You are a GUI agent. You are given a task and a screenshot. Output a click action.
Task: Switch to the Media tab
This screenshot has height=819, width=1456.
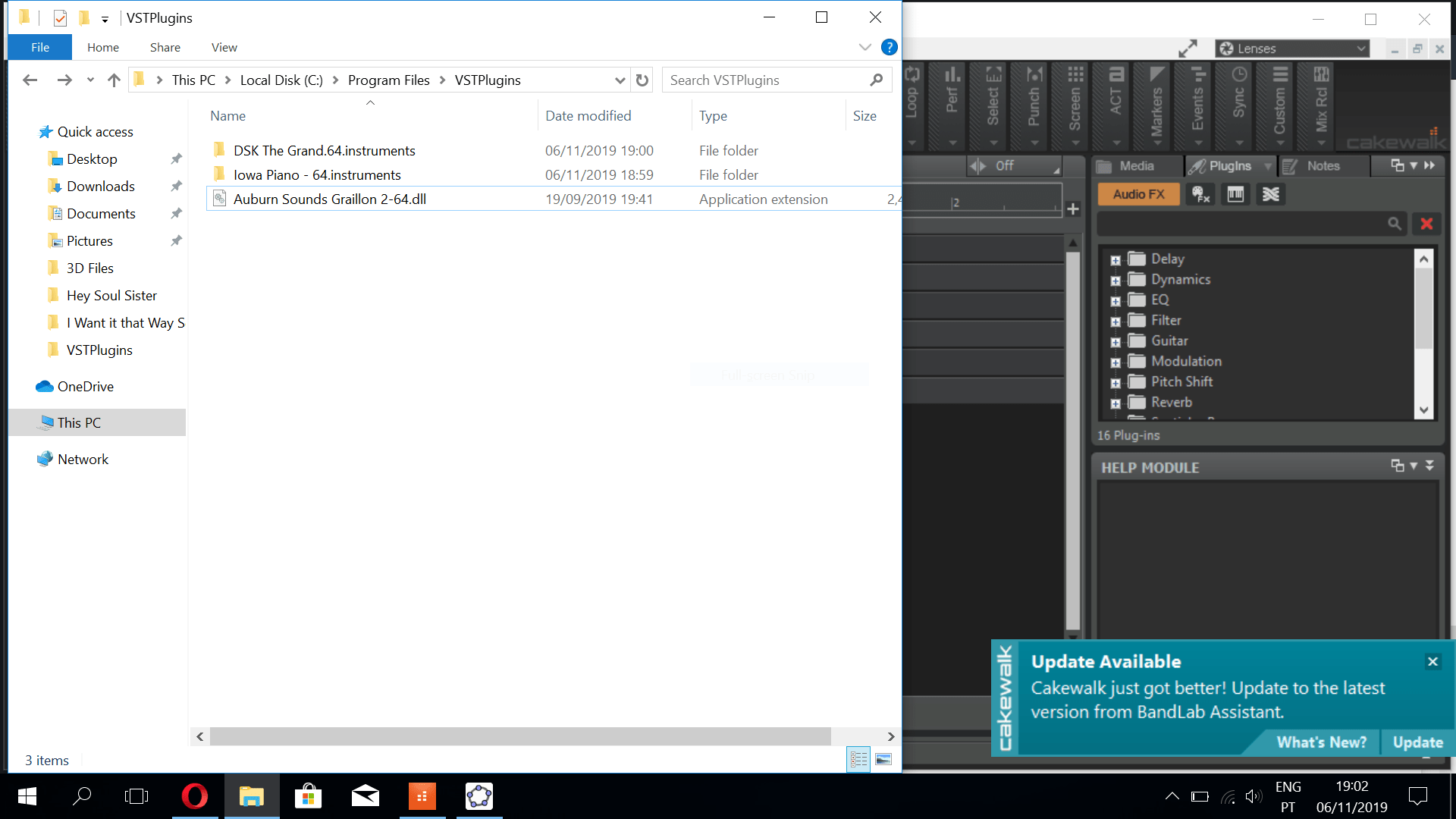(1136, 166)
